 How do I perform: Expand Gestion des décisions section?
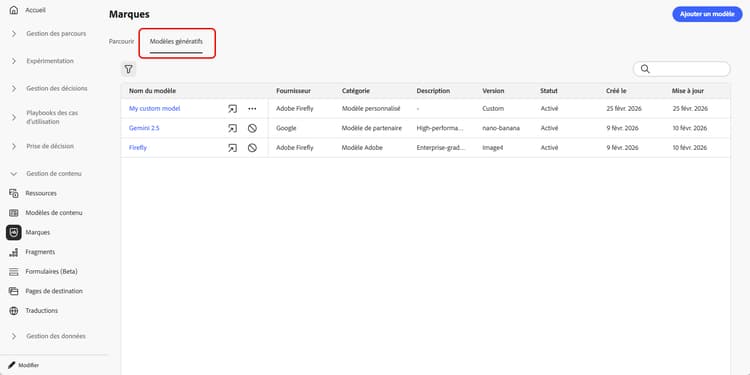[14, 88]
